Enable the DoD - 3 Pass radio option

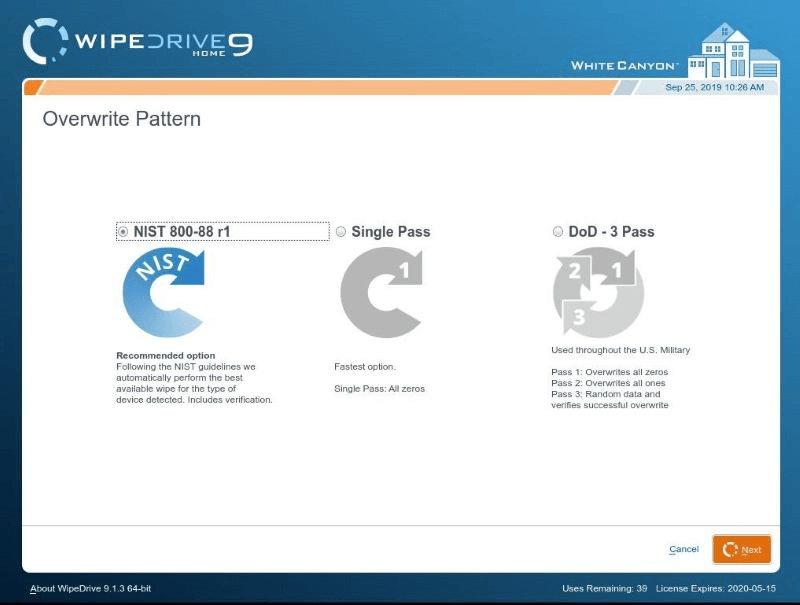558,232
